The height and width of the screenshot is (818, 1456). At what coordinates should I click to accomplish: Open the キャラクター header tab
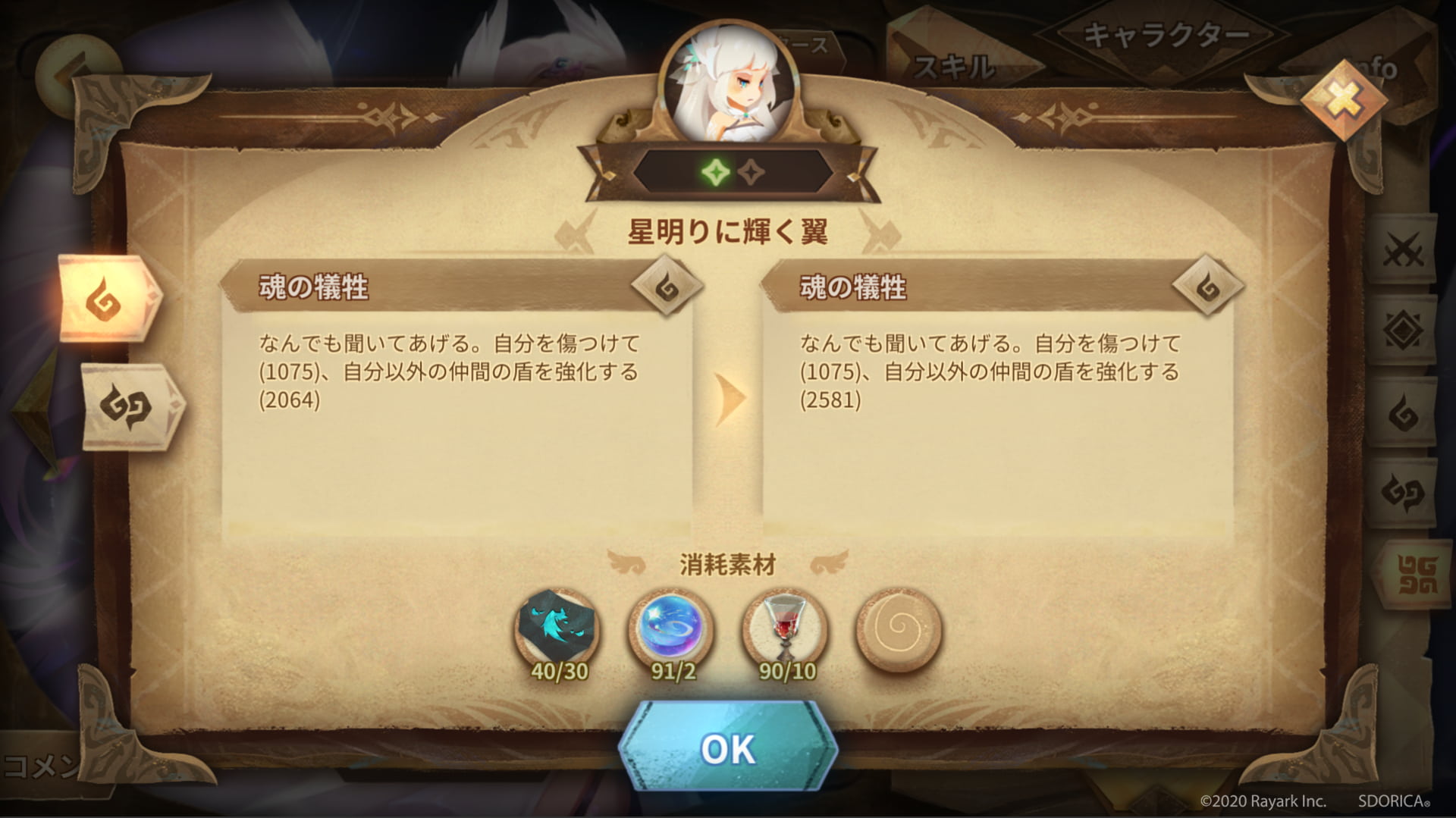[x=1165, y=34]
